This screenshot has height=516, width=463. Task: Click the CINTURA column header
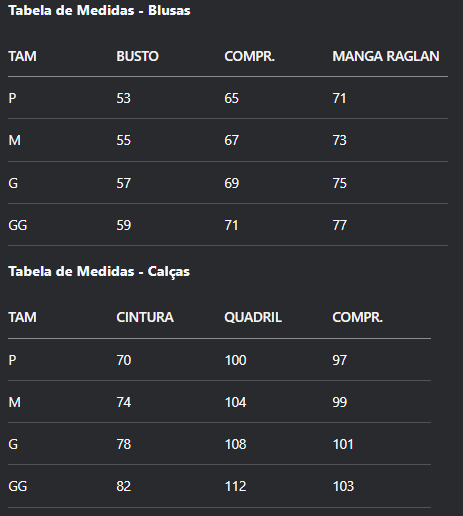tap(145, 317)
